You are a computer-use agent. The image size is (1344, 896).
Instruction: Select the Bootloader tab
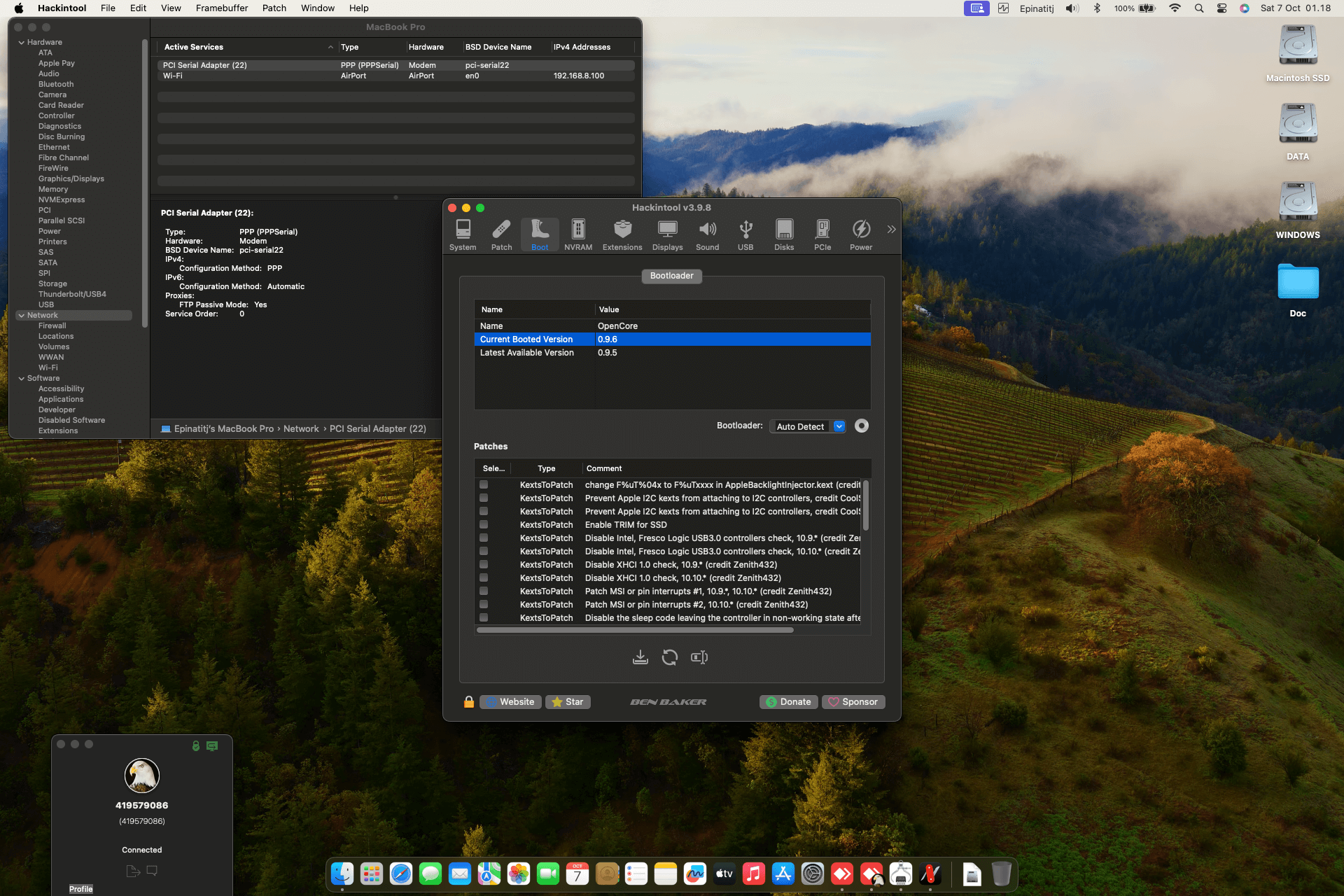click(671, 276)
